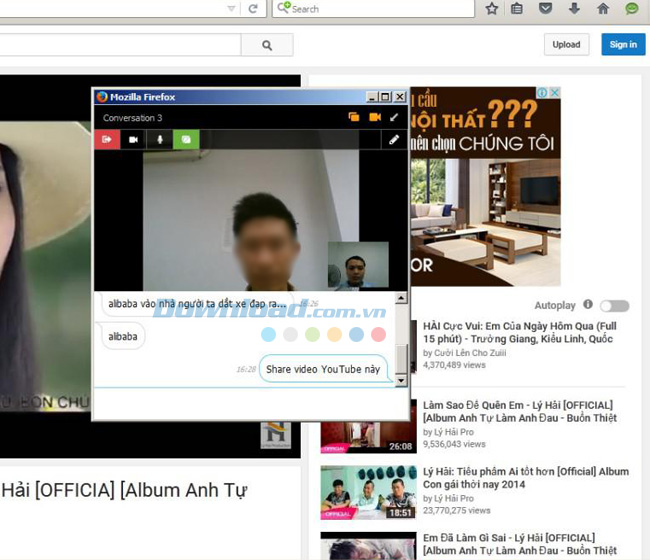Viewport: 650px width, 560px height.
Task: Toggle the camera in the call toolbar
Action: click(x=132, y=140)
